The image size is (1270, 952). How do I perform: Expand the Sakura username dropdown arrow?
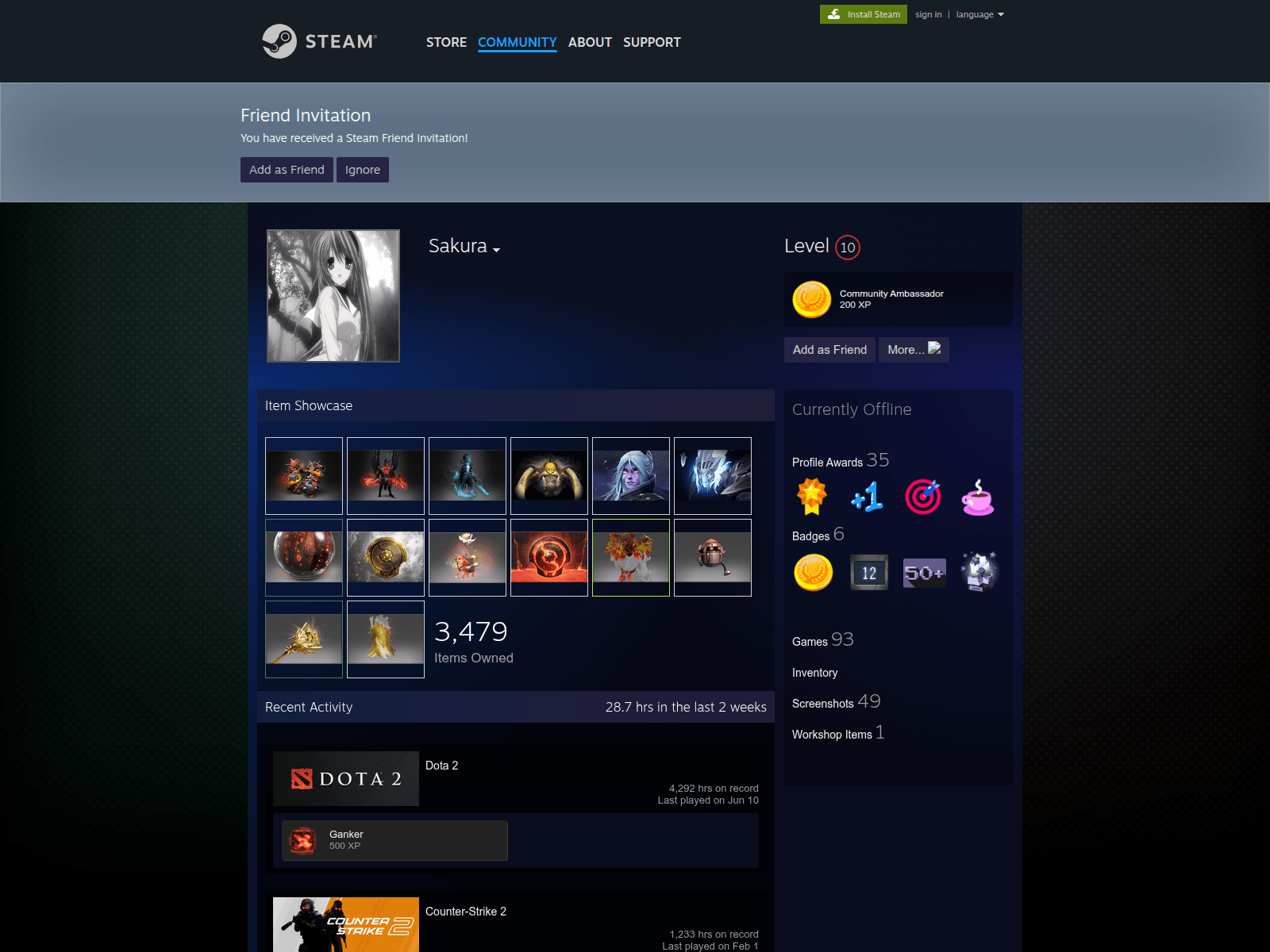point(496,250)
